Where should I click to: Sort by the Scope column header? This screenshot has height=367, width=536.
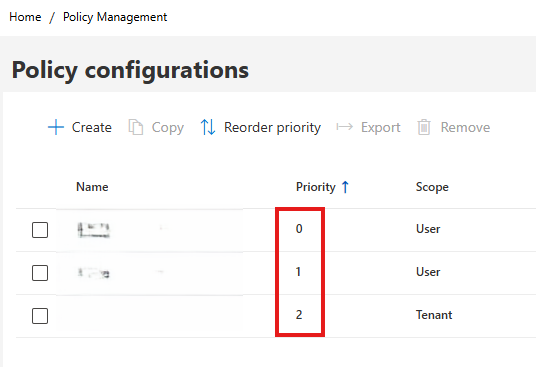pos(432,187)
